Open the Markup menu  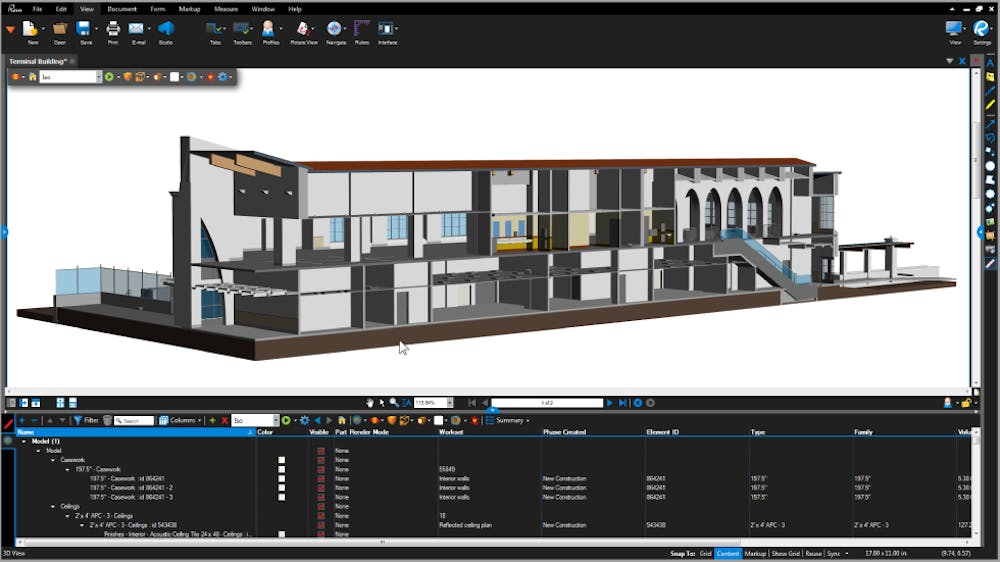pos(189,9)
